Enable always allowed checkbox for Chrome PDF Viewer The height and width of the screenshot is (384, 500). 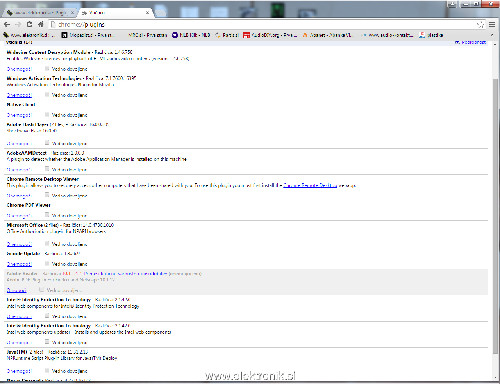pos(47,215)
